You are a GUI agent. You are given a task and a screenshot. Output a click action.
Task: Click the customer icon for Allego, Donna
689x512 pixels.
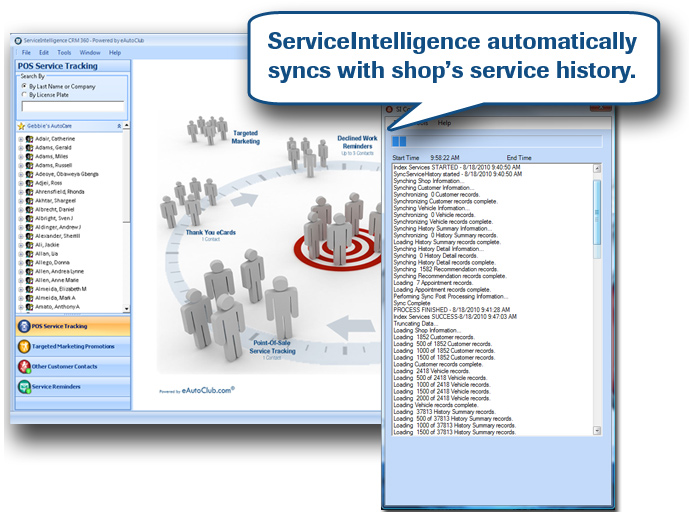(29, 262)
